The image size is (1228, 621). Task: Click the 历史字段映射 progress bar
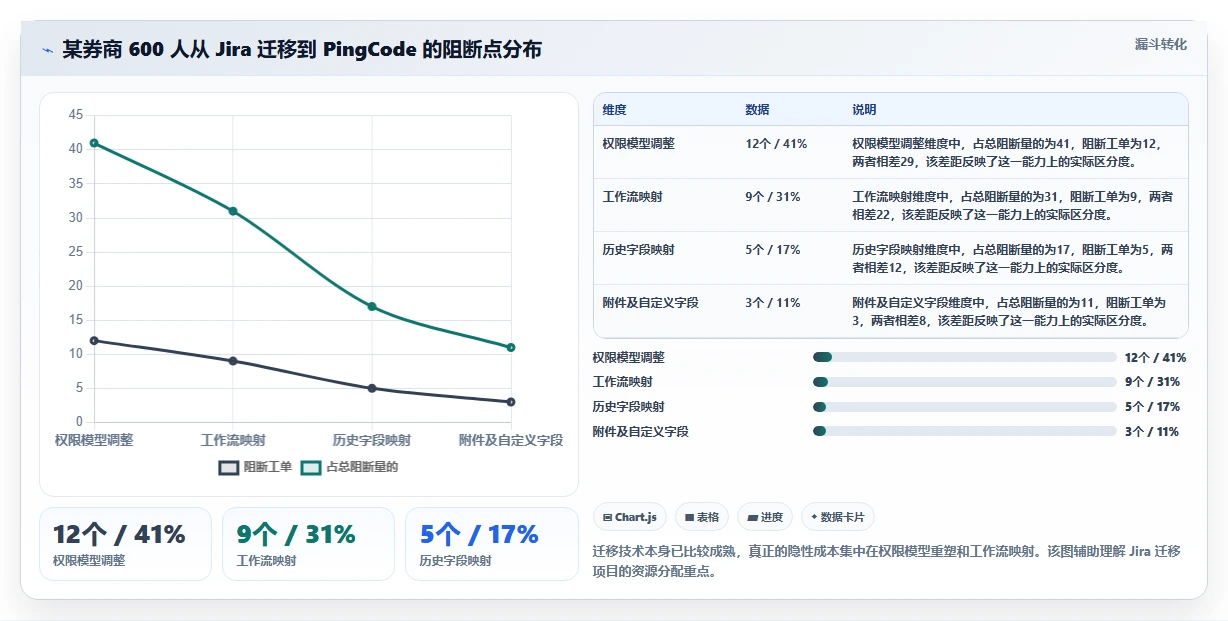(965, 407)
